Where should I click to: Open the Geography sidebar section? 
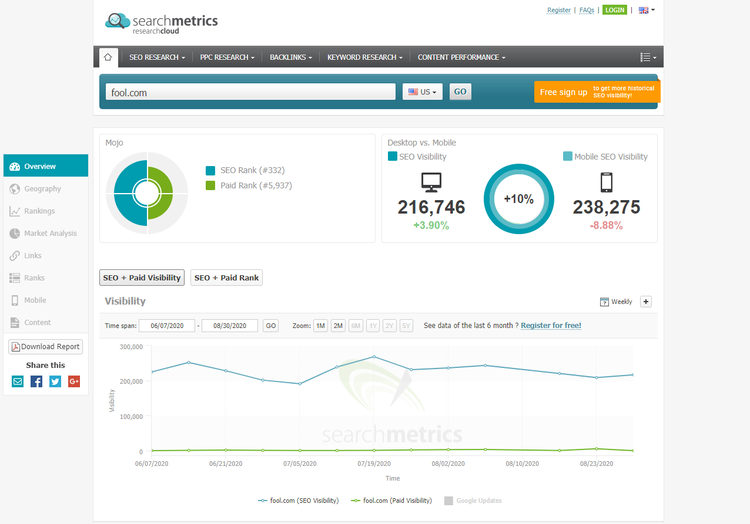pos(45,189)
